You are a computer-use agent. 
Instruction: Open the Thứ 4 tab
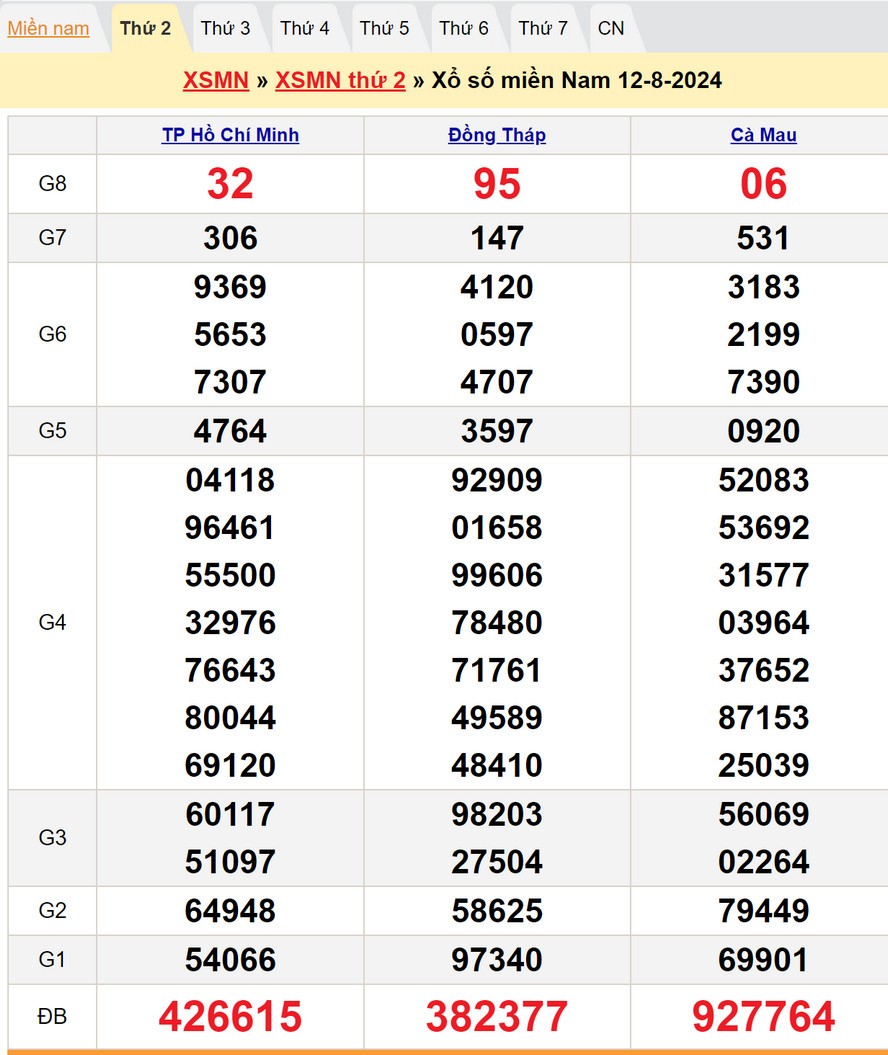pyautogui.click(x=305, y=28)
